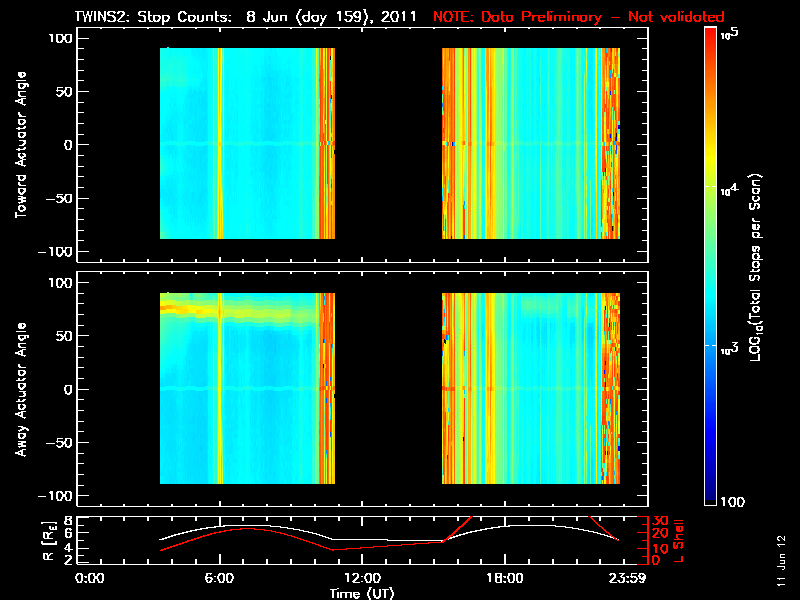The width and height of the screenshot is (800, 600).
Task: Click the 10^3 color bar label
Action: [729, 349]
